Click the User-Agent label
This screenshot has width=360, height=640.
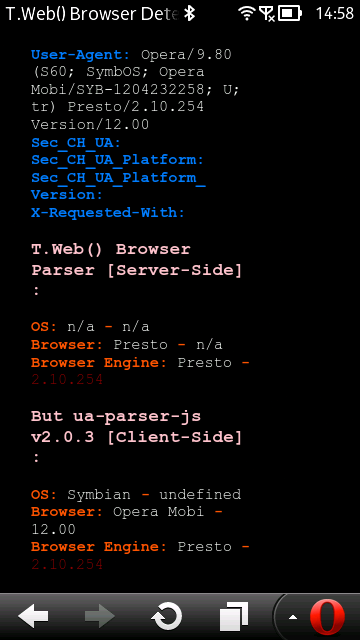click(80, 54)
